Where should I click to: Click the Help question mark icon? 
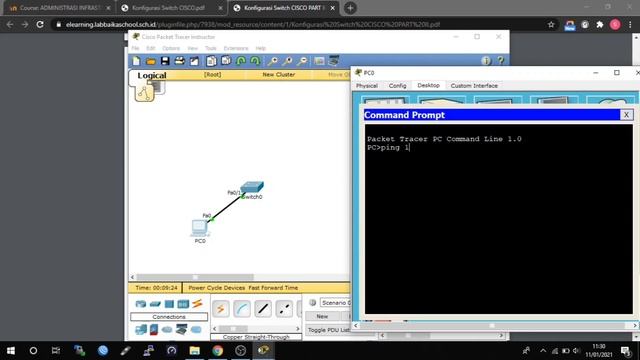[x=500, y=61]
